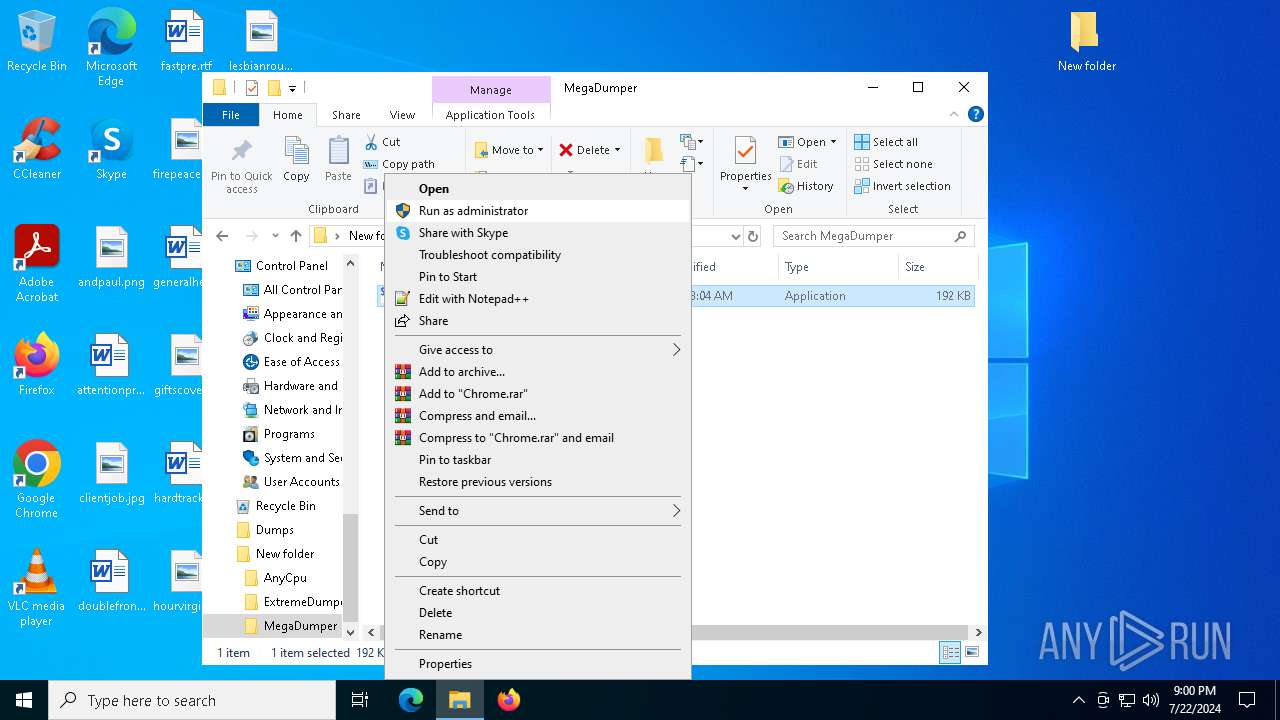Click Select all in ribbon
Screen dimensions: 1280x720
pyautogui.click(x=886, y=142)
